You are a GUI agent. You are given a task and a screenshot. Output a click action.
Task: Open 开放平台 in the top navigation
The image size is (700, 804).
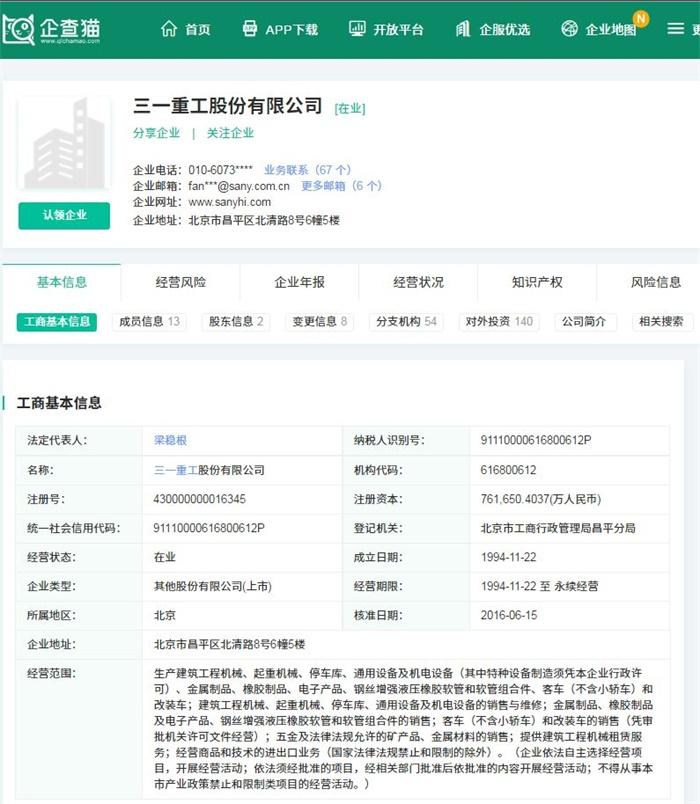[398, 29]
